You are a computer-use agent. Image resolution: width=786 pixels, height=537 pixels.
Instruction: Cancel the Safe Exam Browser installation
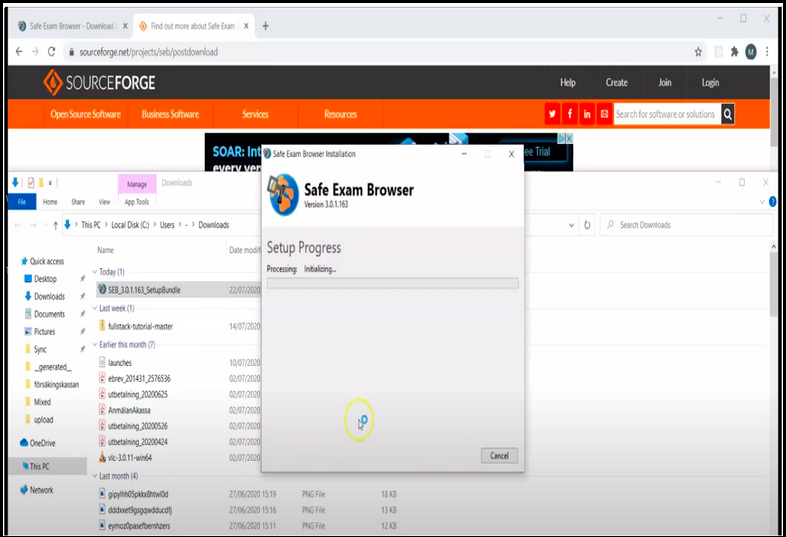[499, 456]
